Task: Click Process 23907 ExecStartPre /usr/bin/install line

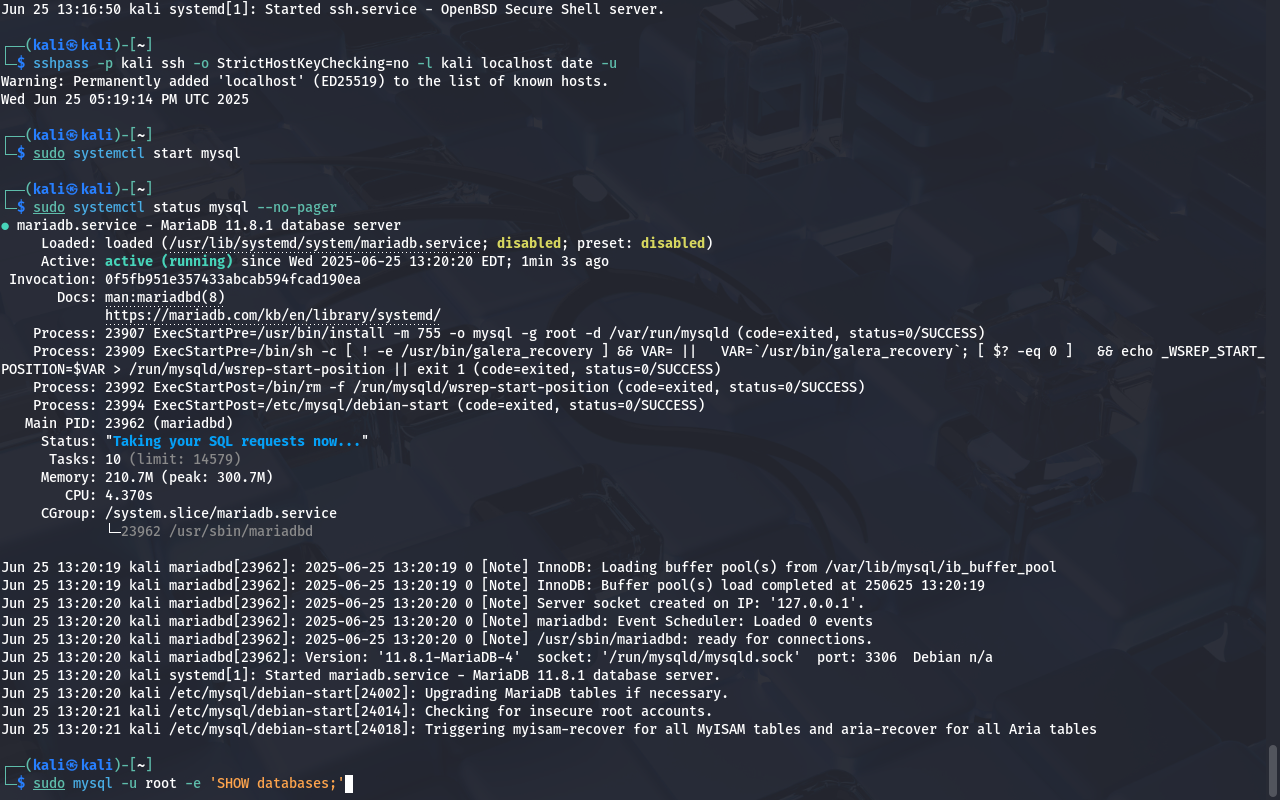Action: pyautogui.click(x=509, y=333)
